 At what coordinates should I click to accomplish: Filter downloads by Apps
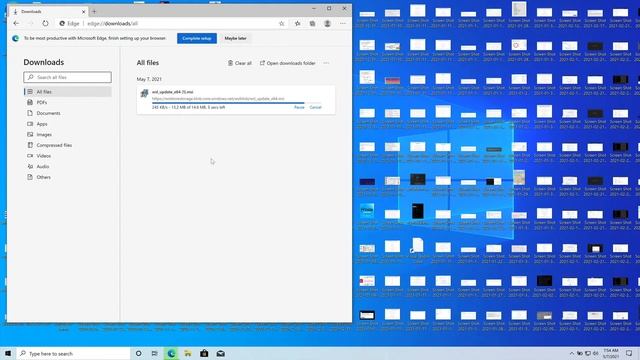67,124
